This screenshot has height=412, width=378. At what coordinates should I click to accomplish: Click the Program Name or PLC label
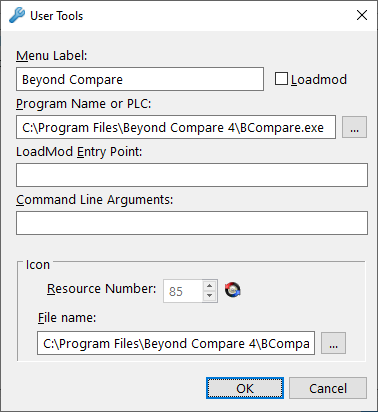pyautogui.click(x=83, y=104)
